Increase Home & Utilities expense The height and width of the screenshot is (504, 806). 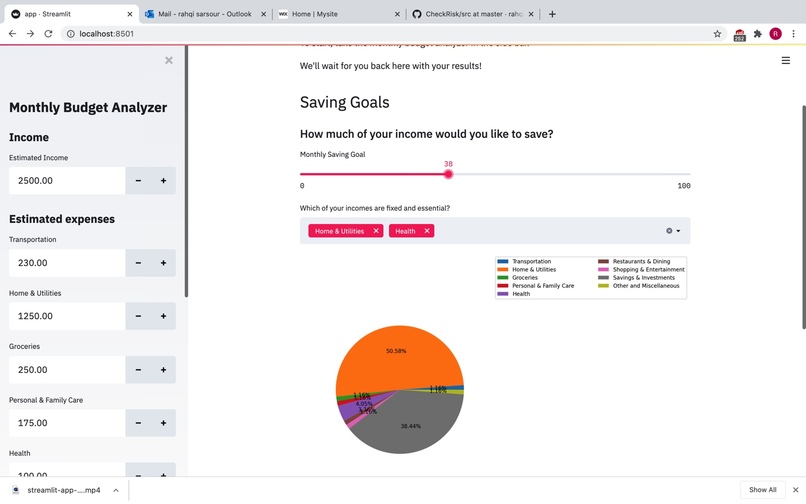(163, 316)
